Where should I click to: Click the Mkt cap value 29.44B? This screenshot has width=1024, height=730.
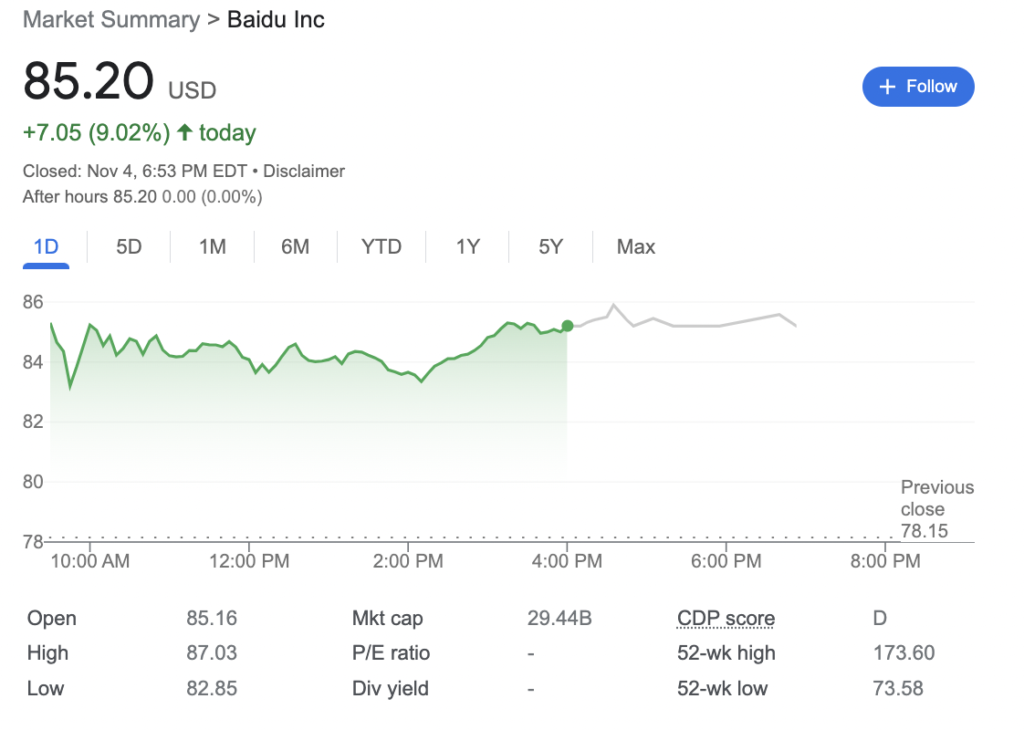click(560, 618)
